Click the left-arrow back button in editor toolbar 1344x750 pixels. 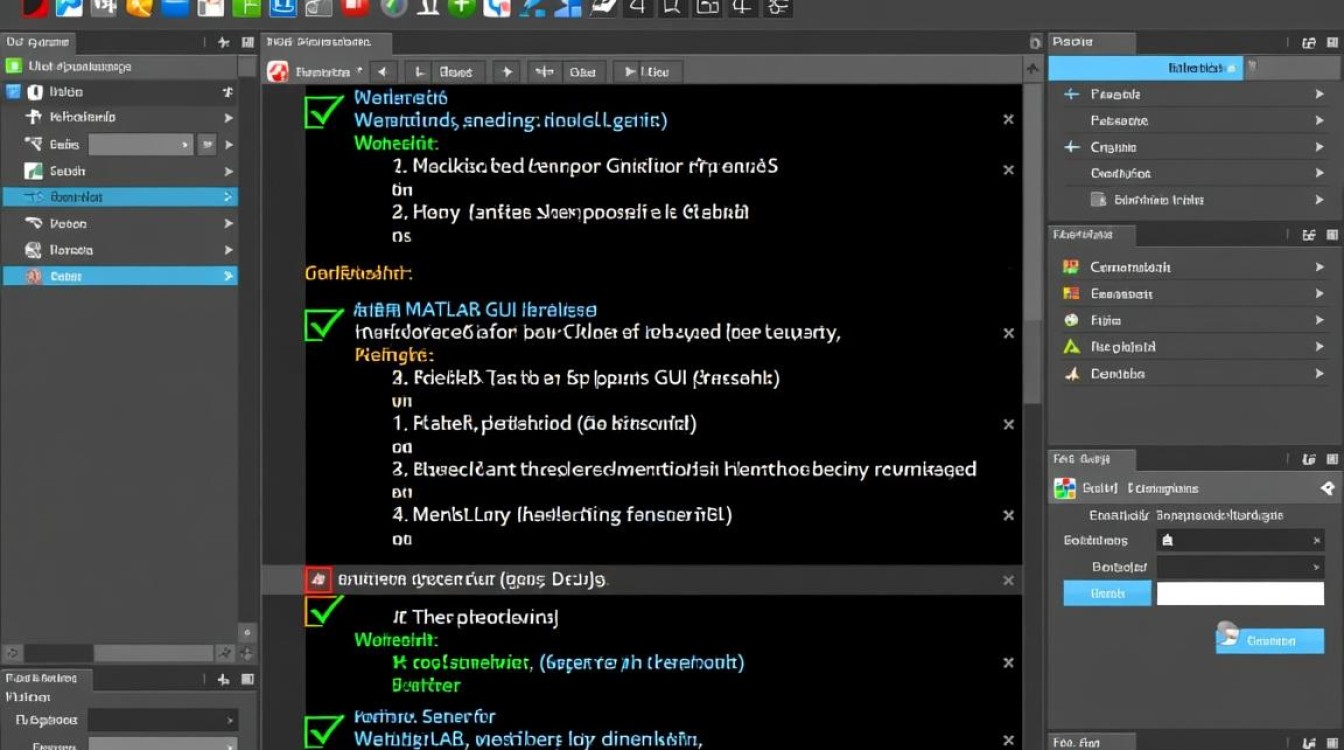coord(383,71)
